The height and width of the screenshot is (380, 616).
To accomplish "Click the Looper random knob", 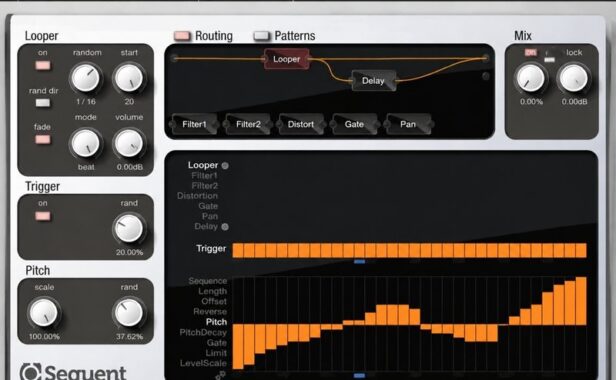I will (x=85, y=78).
